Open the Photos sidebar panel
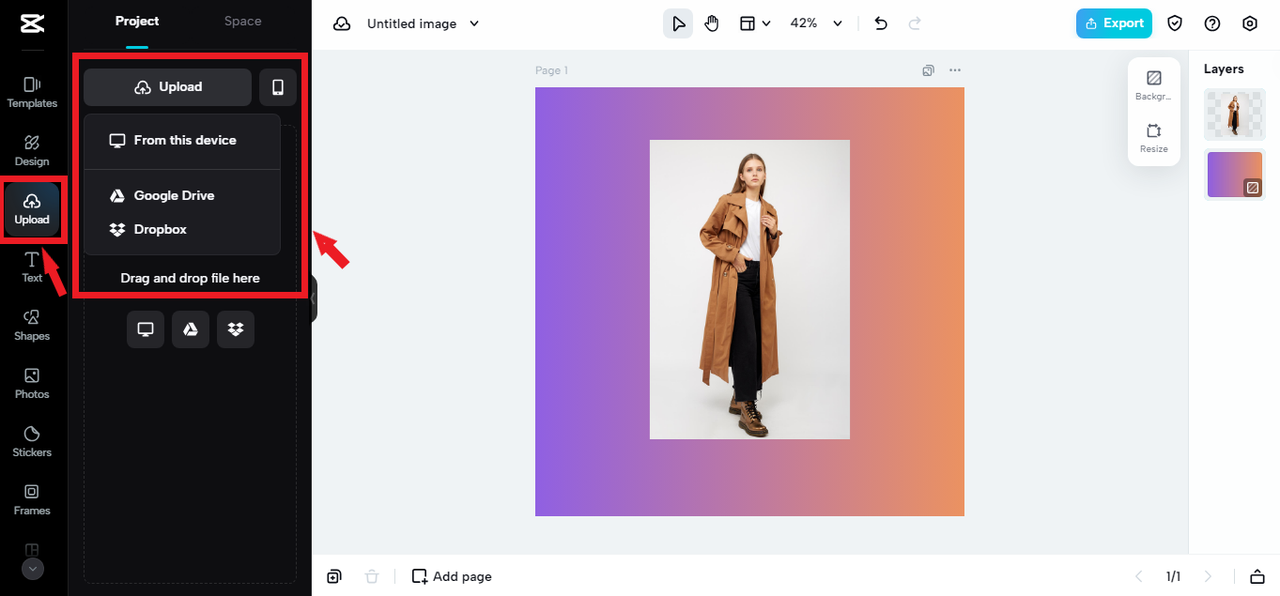Viewport: 1280px width, 596px height. tap(32, 383)
